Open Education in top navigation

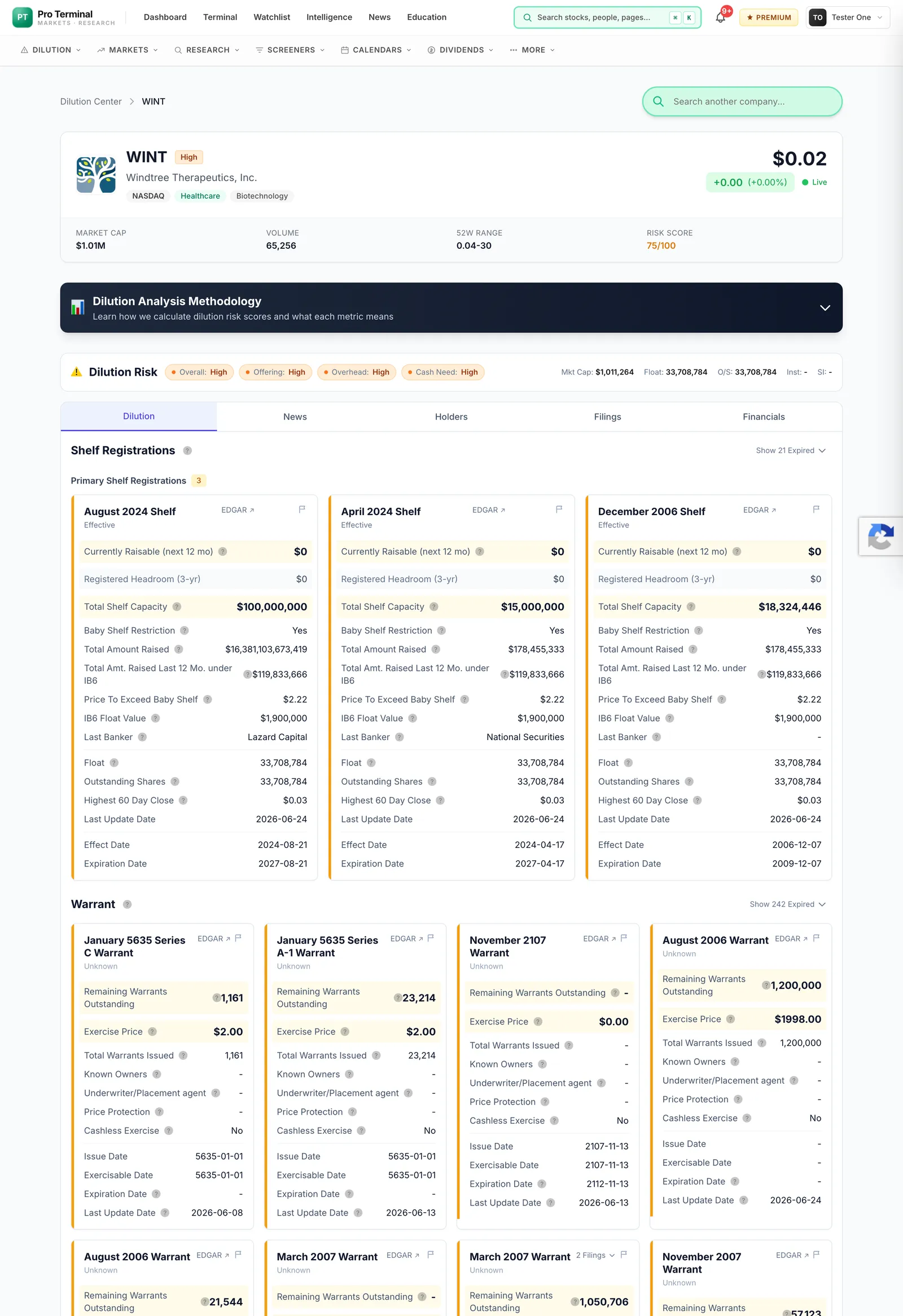(x=427, y=17)
